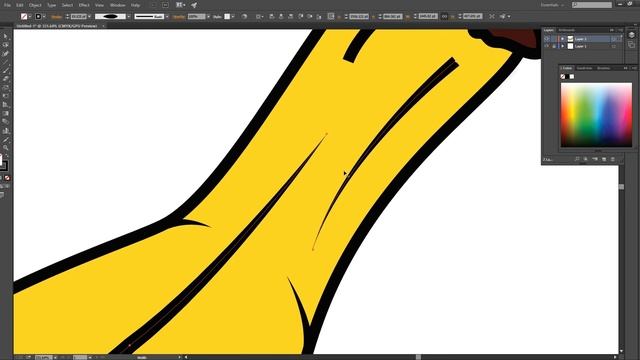Pick a color from the spectrum
The width and height of the screenshot is (640, 360).
(596, 115)
